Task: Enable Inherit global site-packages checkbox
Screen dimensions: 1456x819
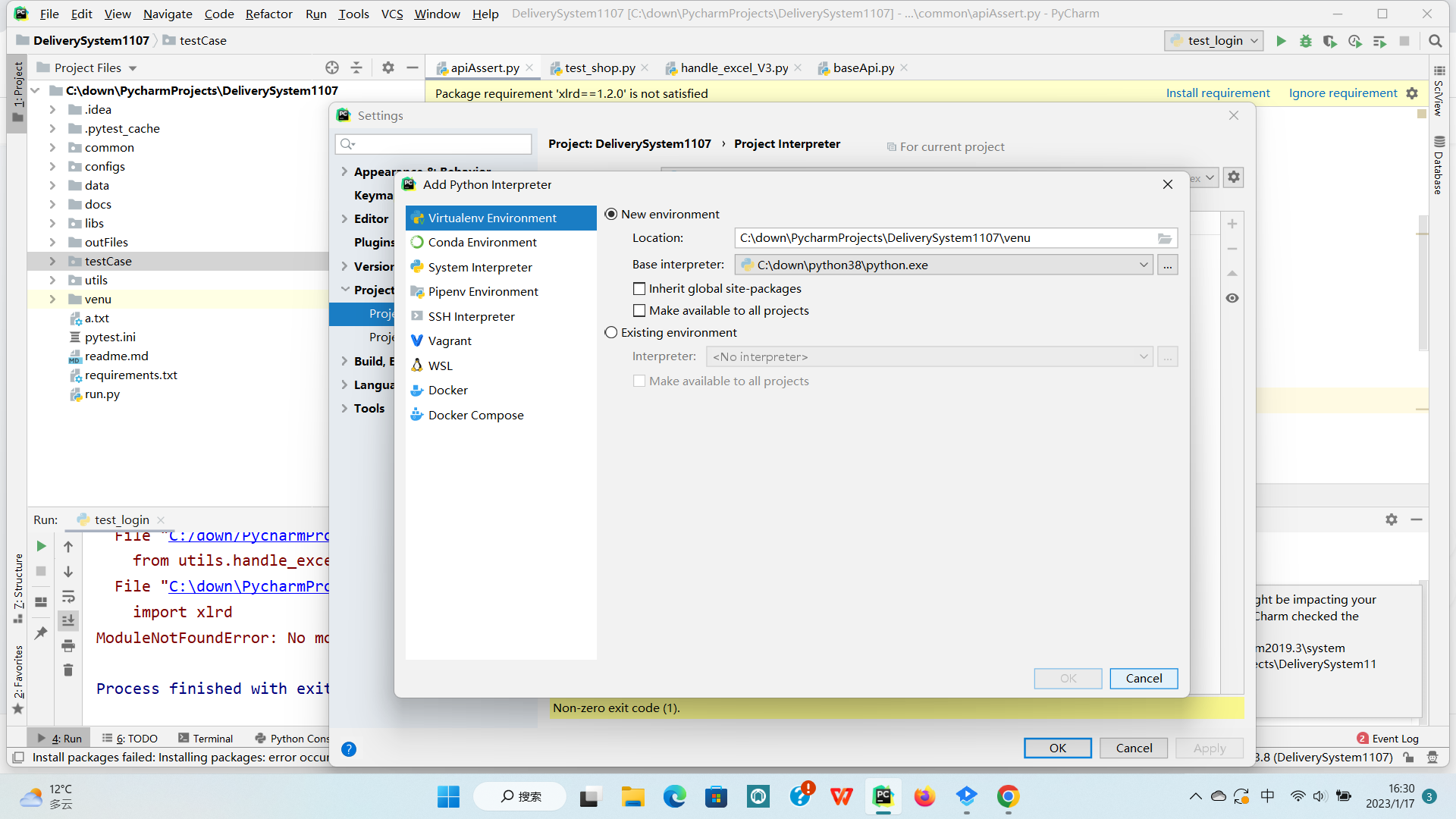Action: pos(639,289)
